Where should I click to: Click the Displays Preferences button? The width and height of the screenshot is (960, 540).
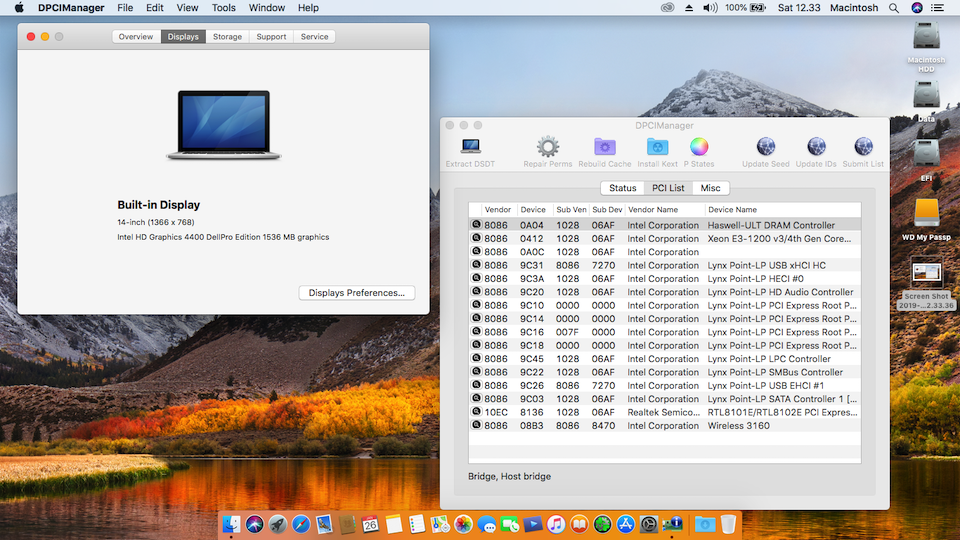356,293
